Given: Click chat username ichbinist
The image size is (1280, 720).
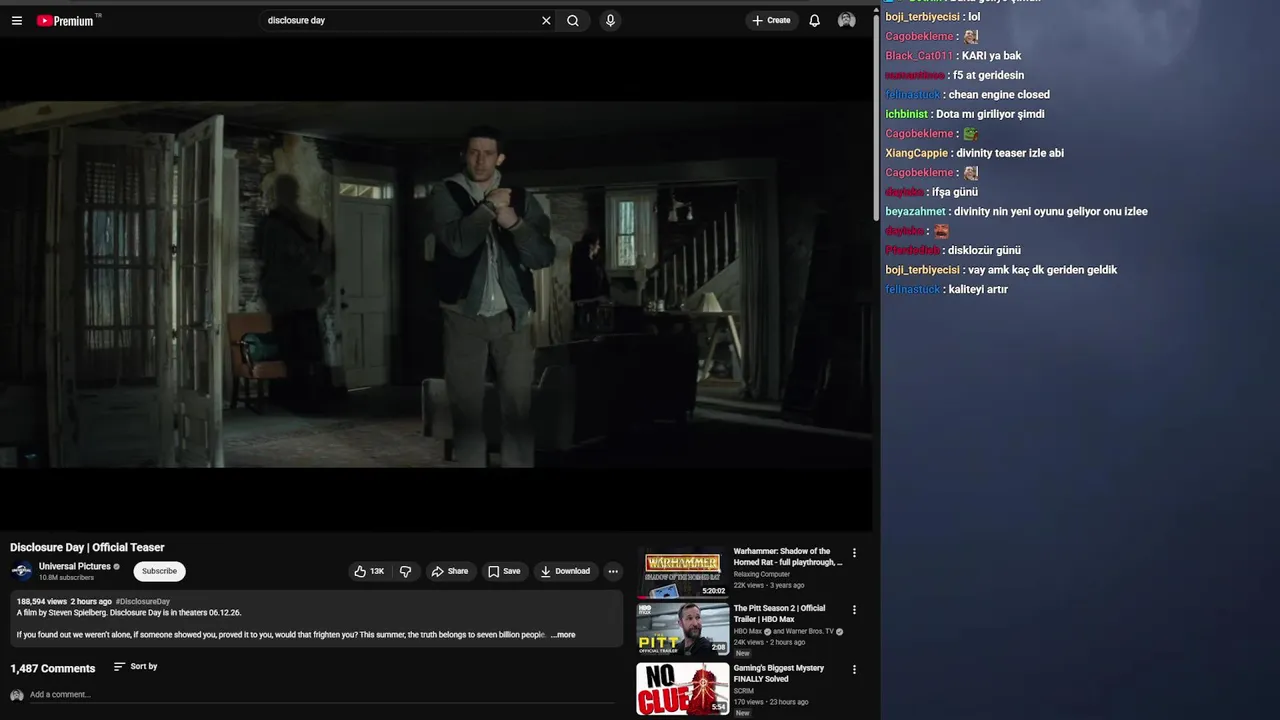Looking at the screenshot, I should [x=906, y=114].
